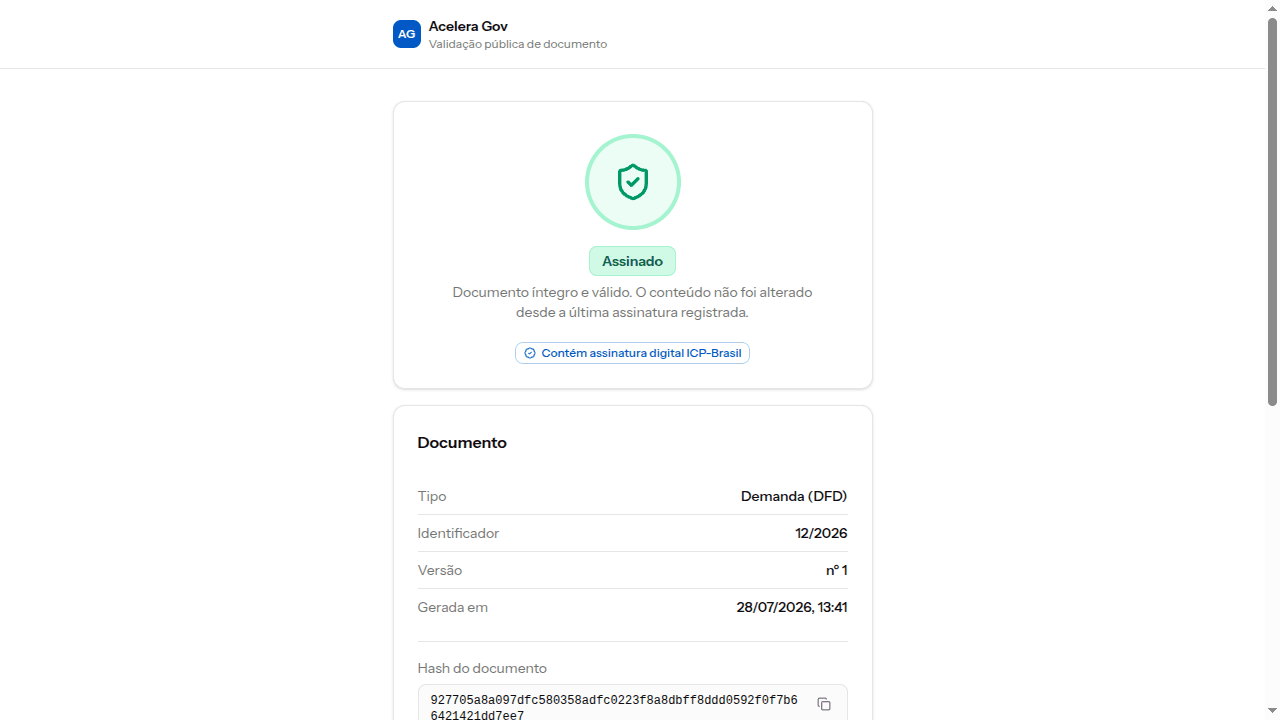Click the green shield check icon

pyautogui.click(x=632, y=182)
